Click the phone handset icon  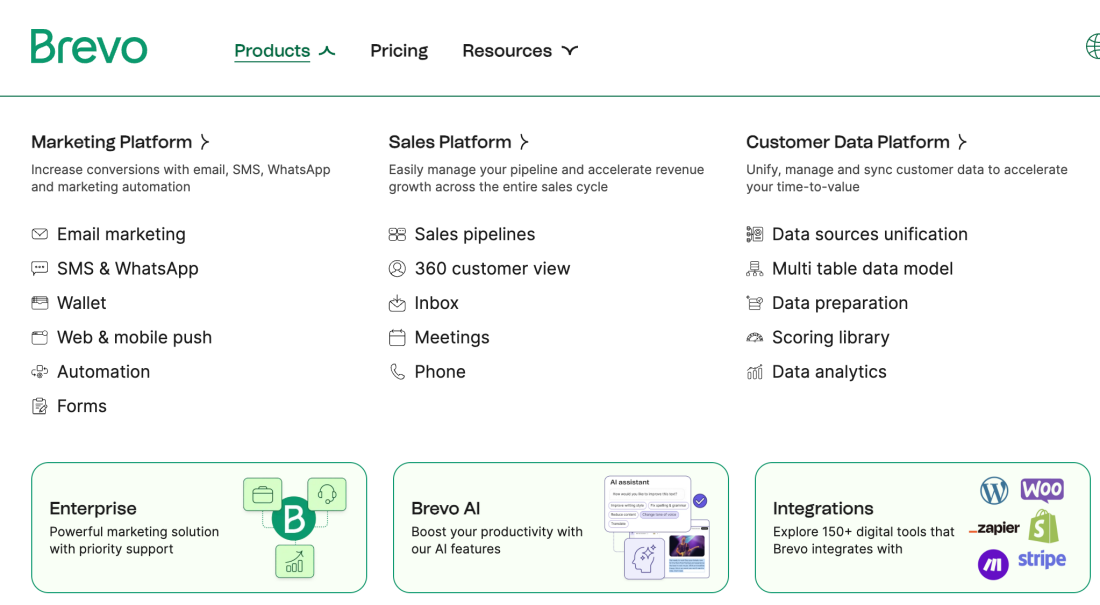pos(397,372)
